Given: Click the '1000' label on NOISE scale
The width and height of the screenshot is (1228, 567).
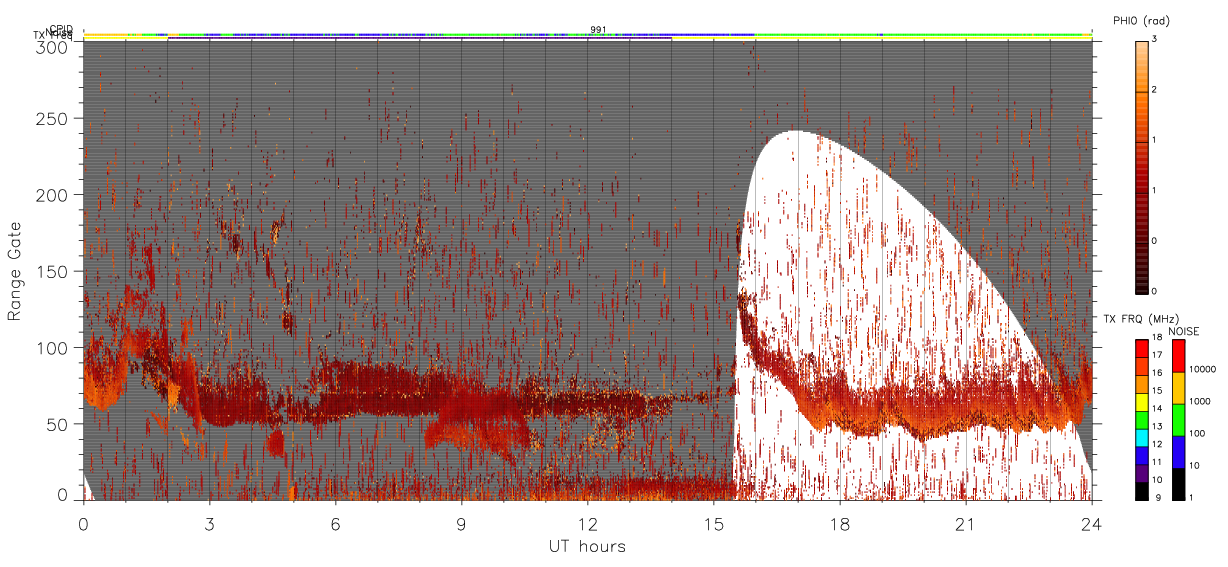Looking at the screenshot, I should click(x=1200, y=401).
